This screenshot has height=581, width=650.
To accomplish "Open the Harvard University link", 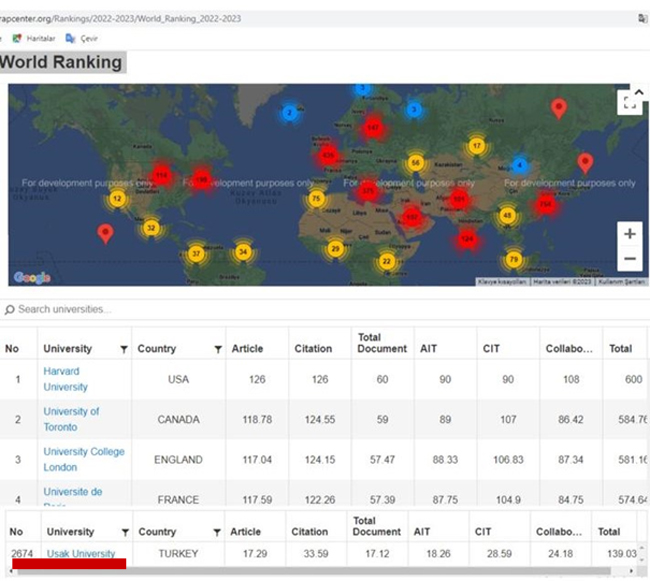I will (x=65, y=379).
